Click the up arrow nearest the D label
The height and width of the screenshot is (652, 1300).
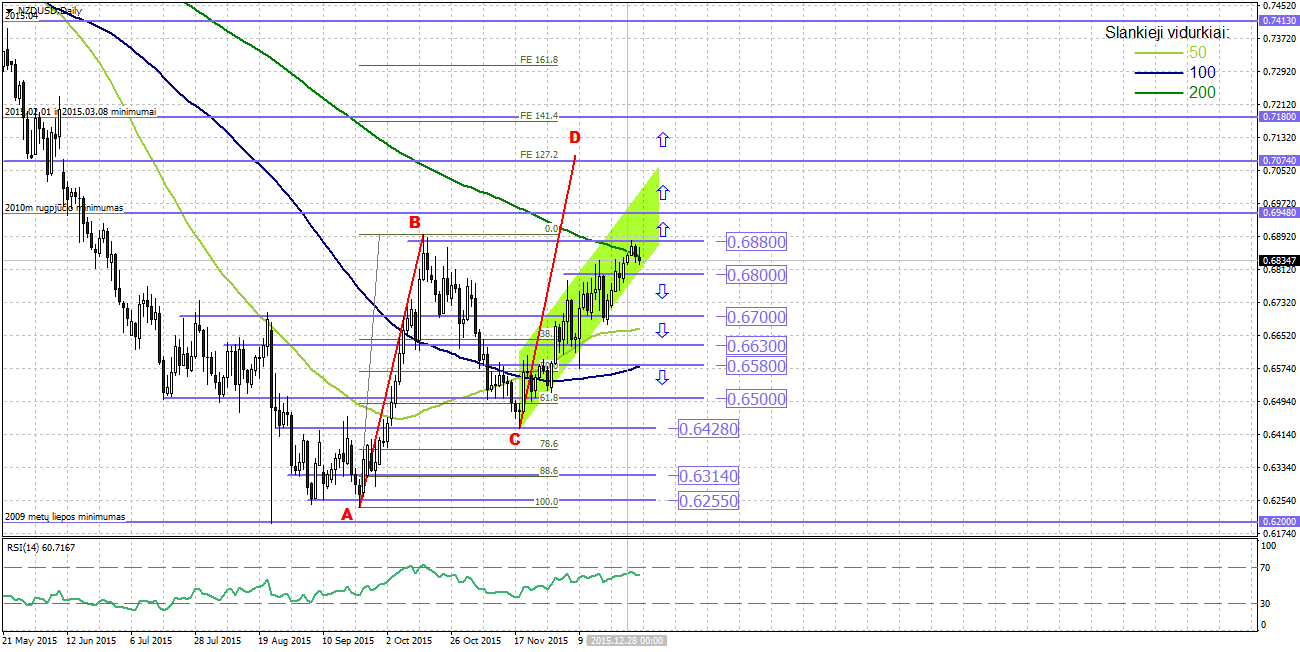(x=662, y=140)
